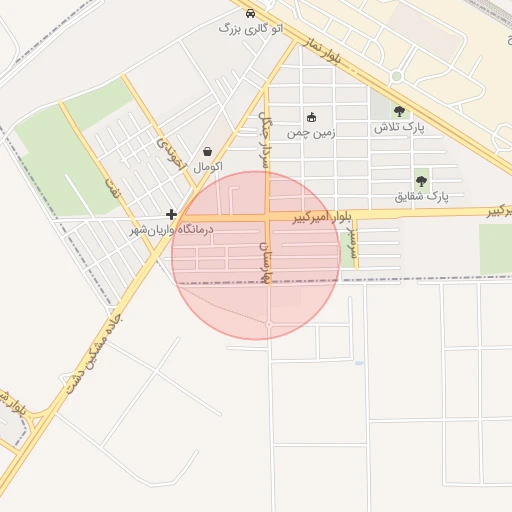Click the جاده مشکین دشت road label

94,354
